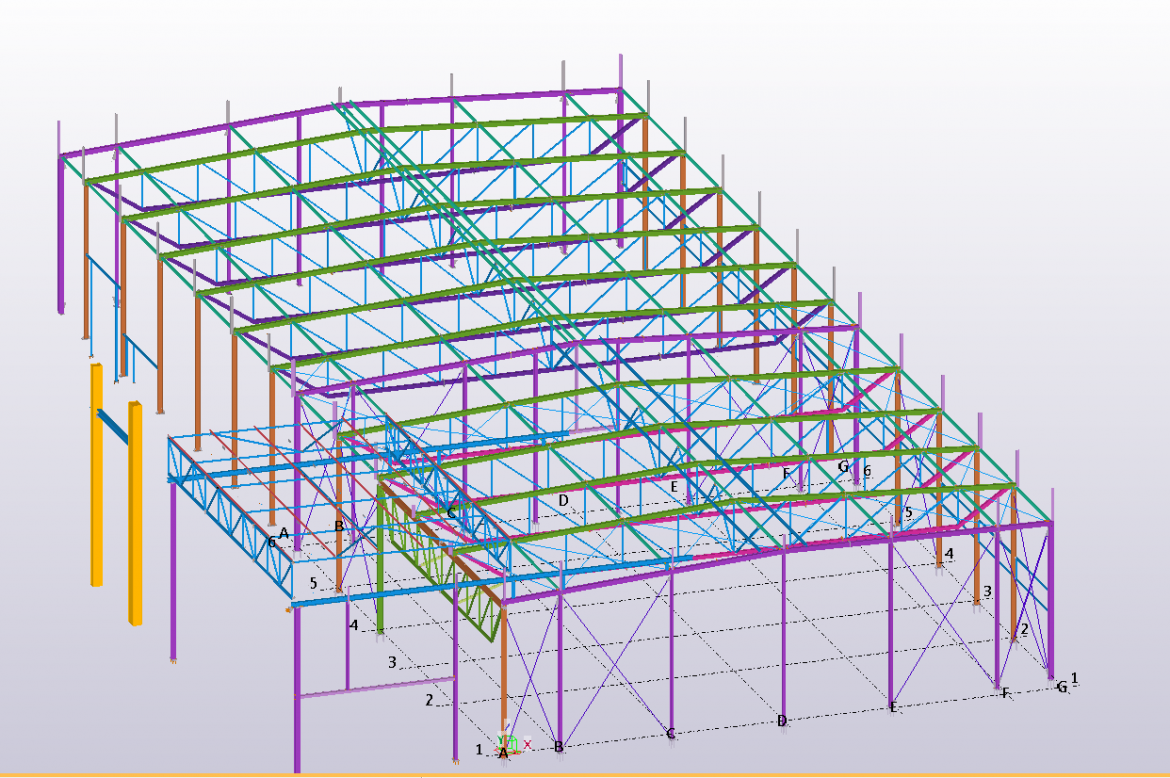
Task: Select grid number 1 beside label G
Action: point(1075,678)
